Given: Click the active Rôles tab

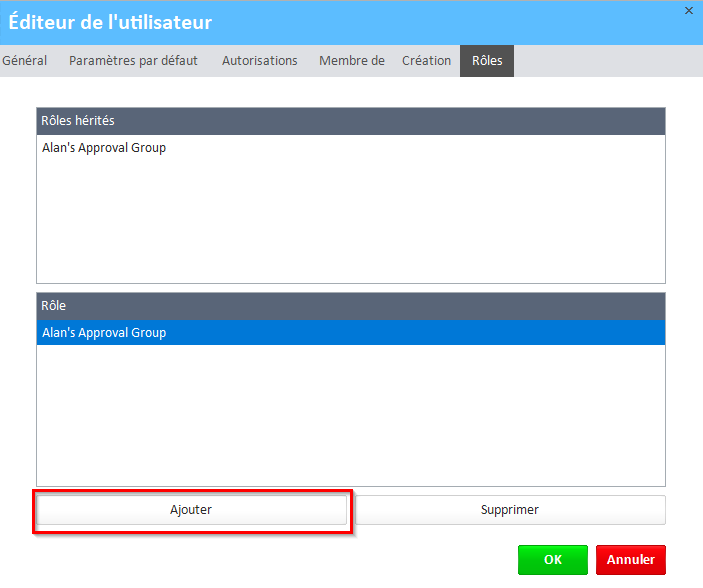Looking at the screenshot, I should point(487,61).
